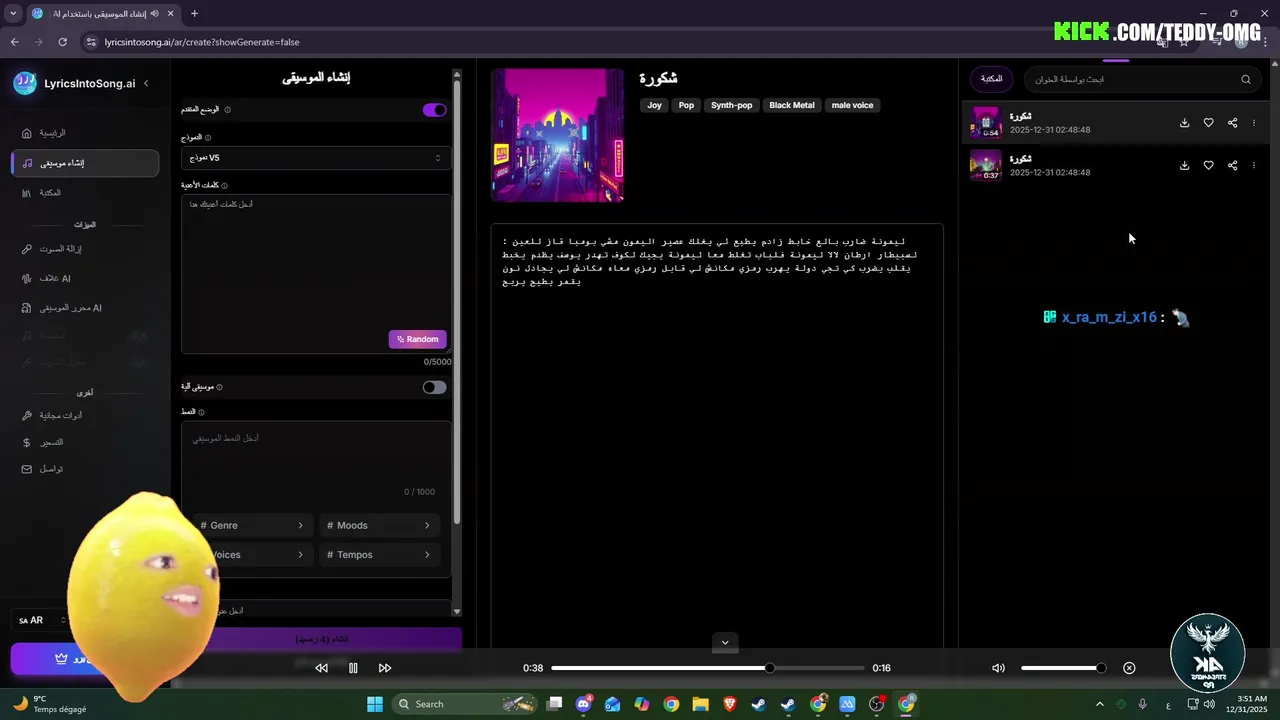Click the شكورة neon city album cover
This screenshot has width=1280, height=720.
click(557, 135)
